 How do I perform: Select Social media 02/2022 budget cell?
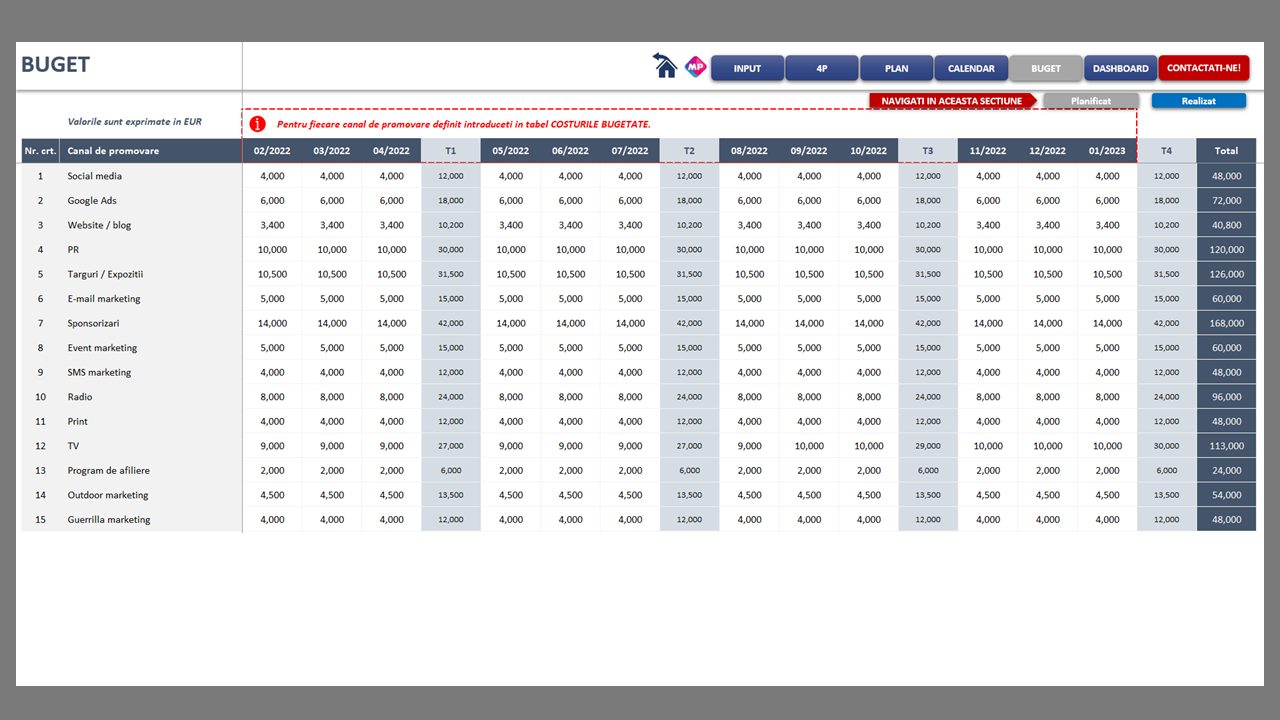tap(272, 176)
